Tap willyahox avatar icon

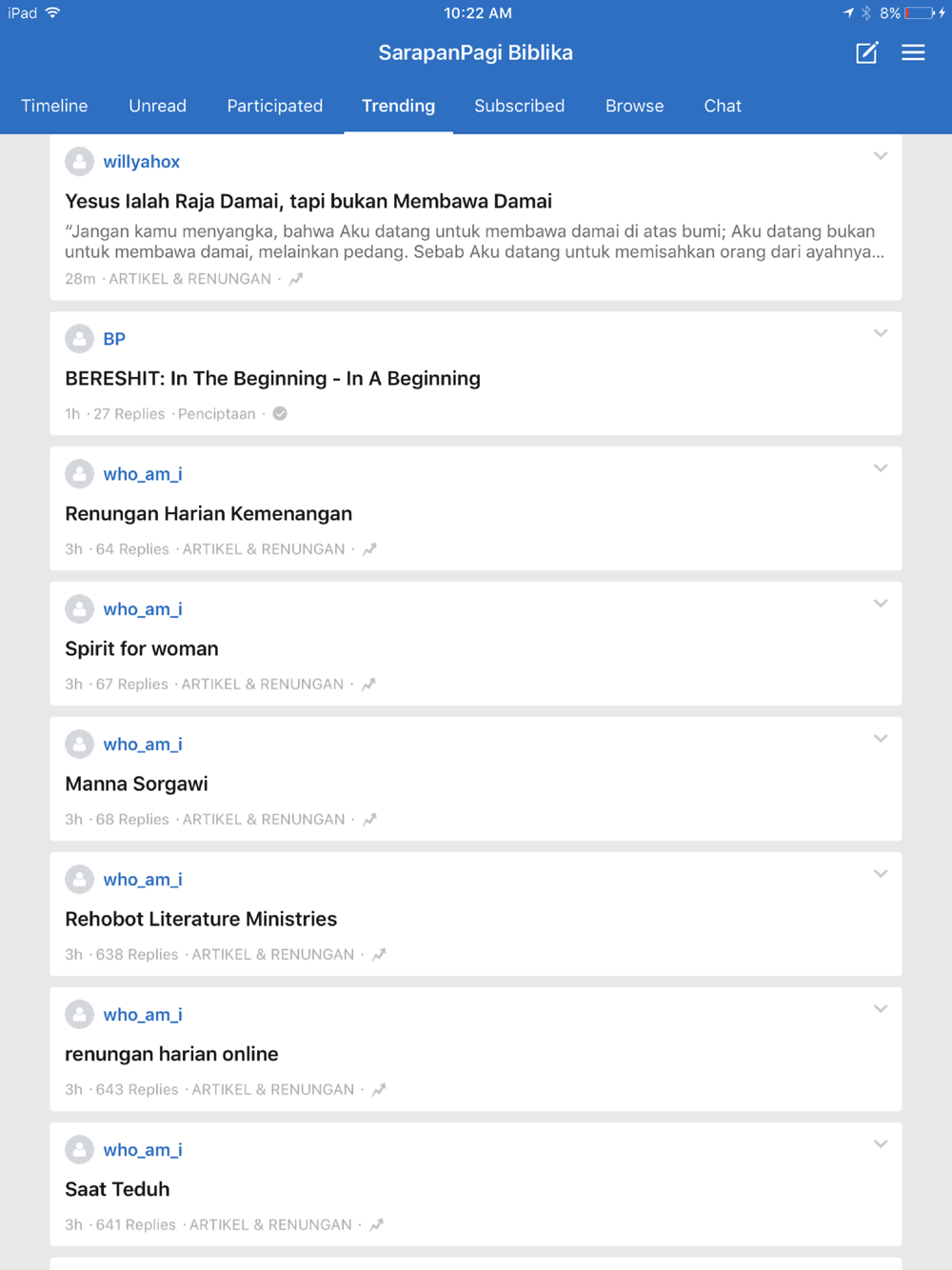click(80, 162)
